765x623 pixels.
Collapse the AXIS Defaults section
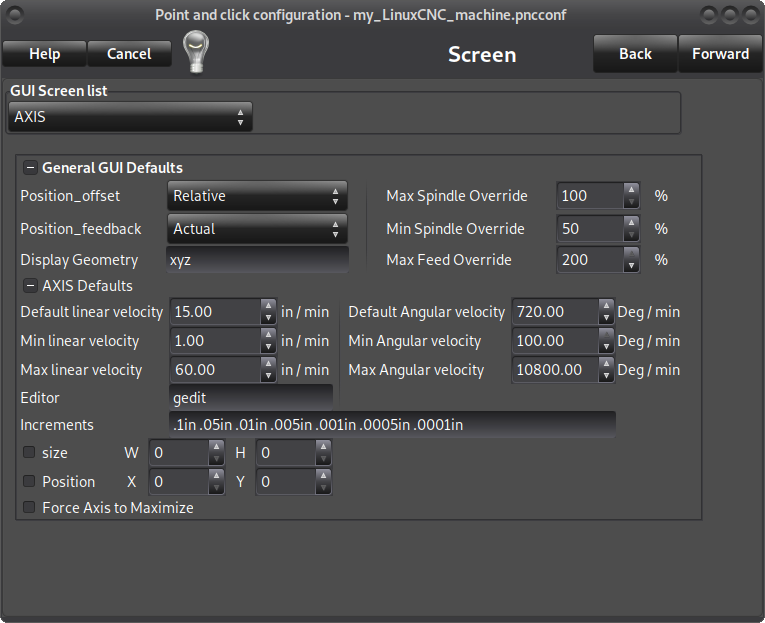(30, 286)
